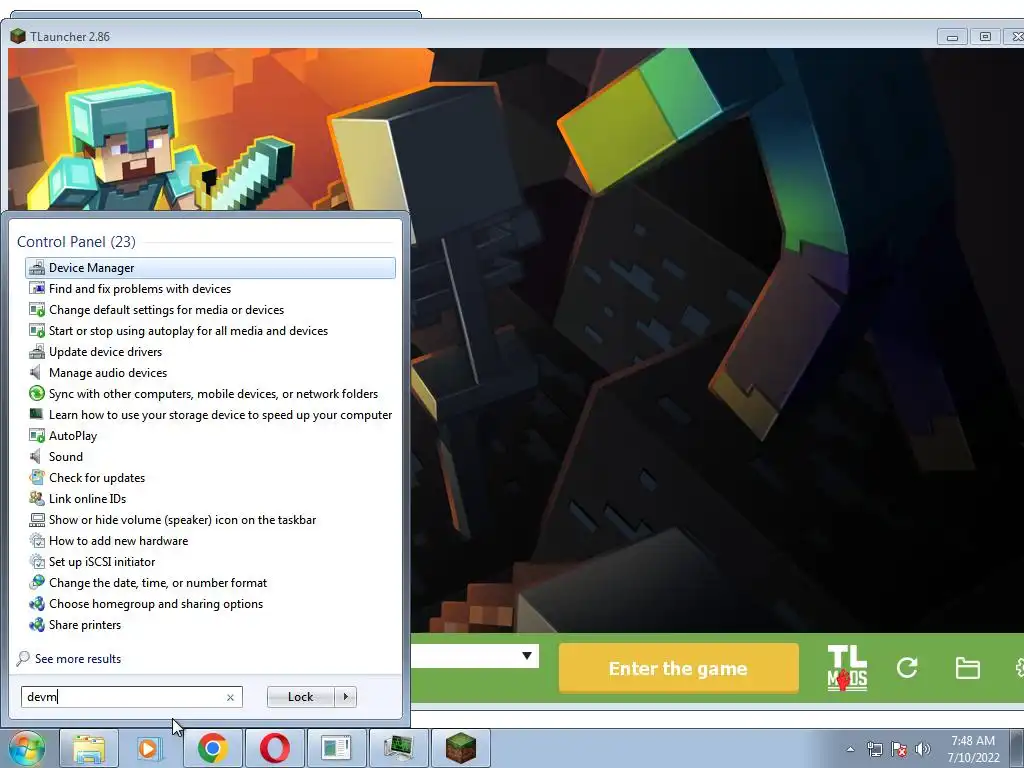Click the Windows Start orb
Viewport: 1024px width, 768px height.
tap(27, 748)
